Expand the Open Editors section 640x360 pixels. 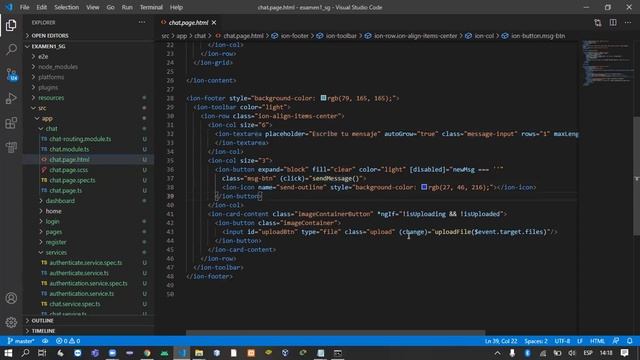(x=88, y=36)
